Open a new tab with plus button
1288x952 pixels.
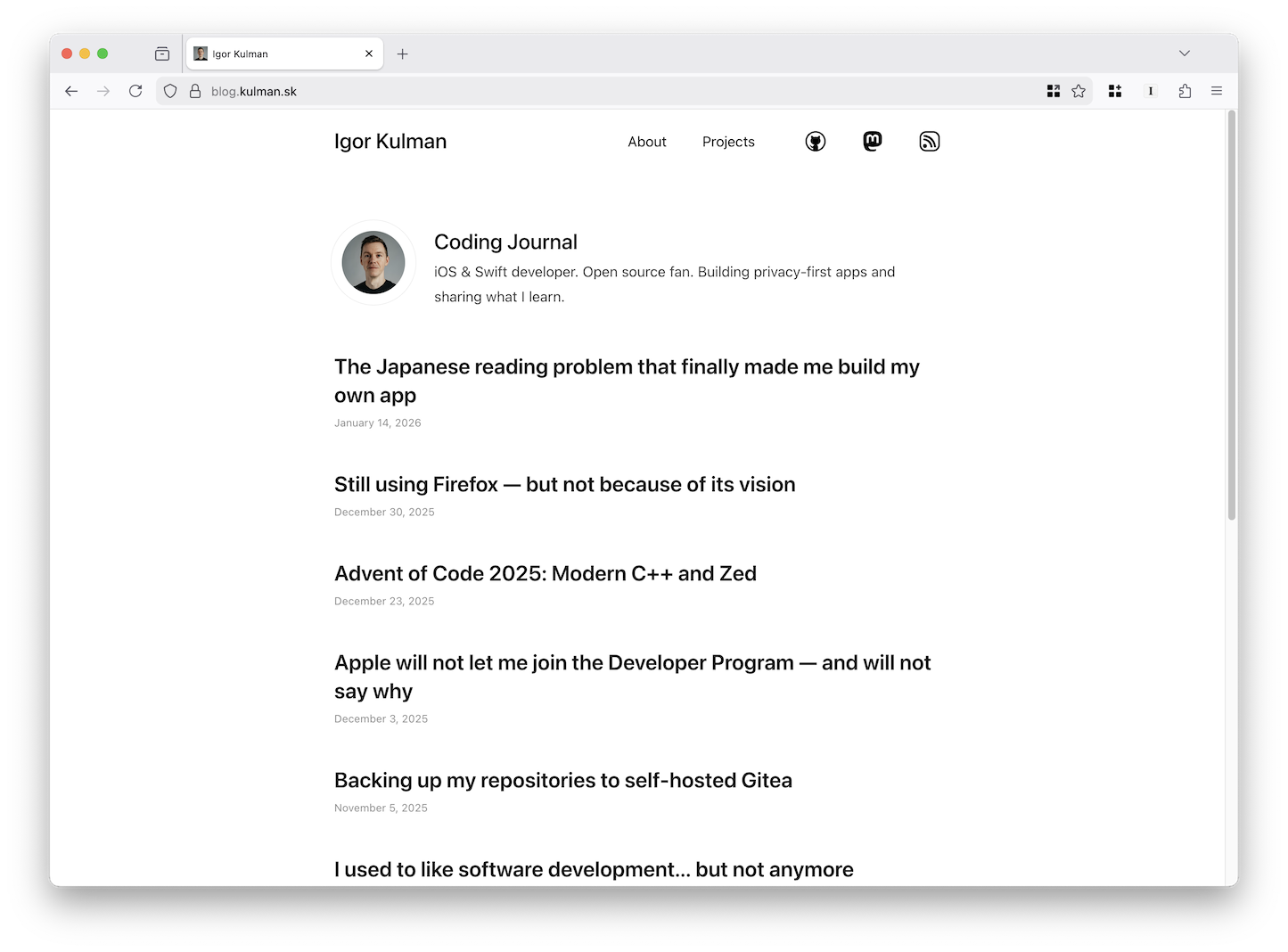[x=403, y=53]
